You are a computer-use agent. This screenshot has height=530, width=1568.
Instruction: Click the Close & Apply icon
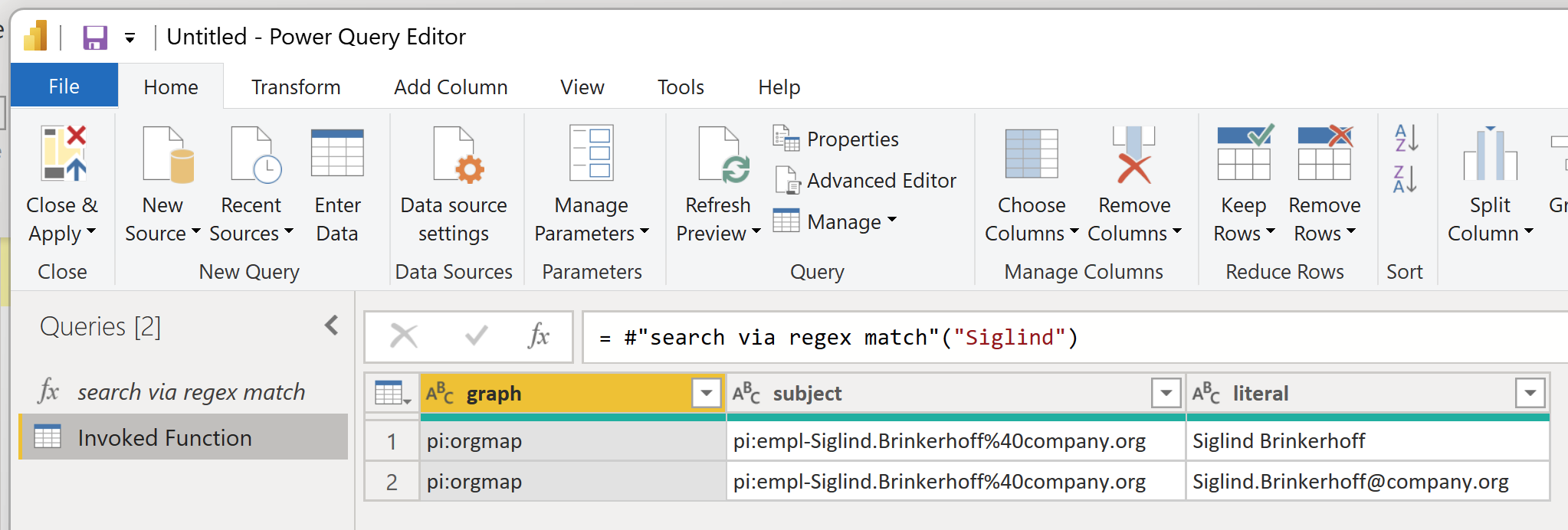pos(64,154)
